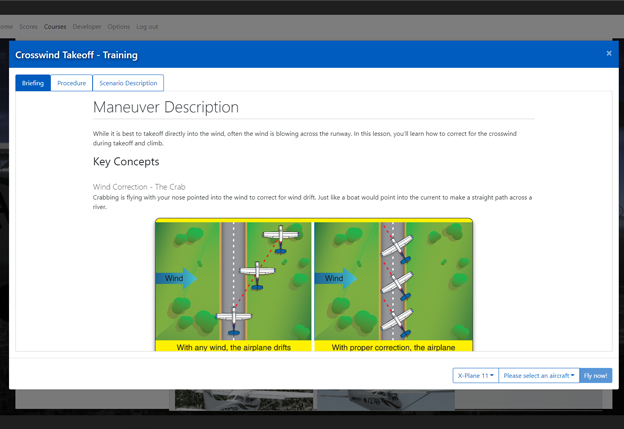624x429 pixels.
Task: Click the 'With proper correction, the airplane' caption
Action: 394,347
